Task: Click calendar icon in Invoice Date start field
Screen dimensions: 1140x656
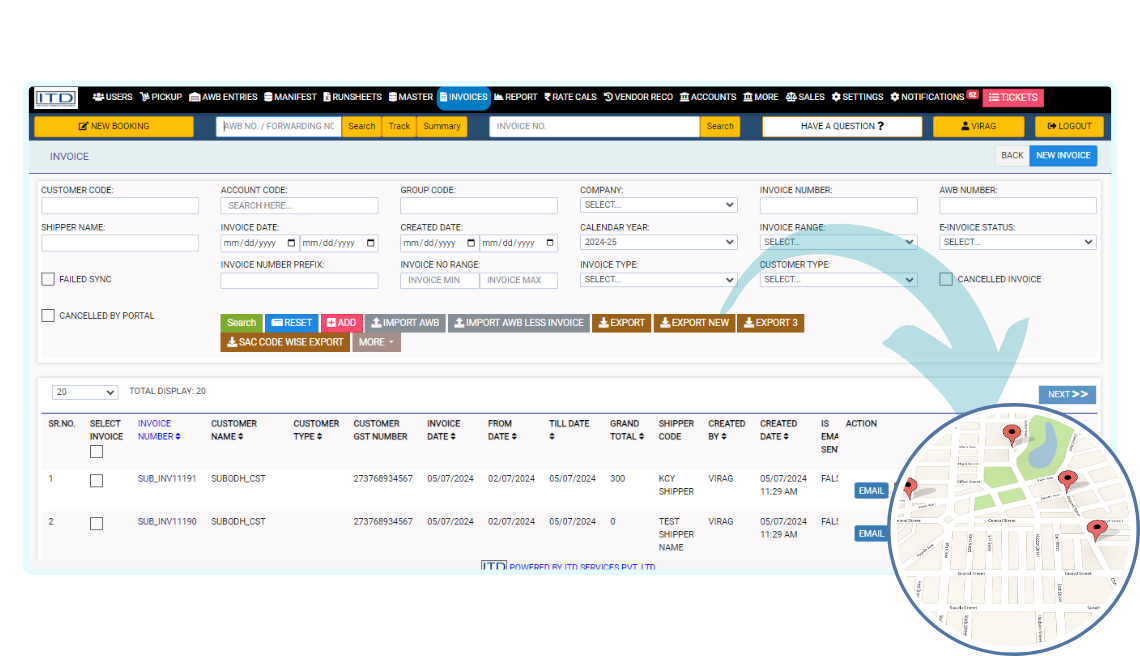Action: pyautogui.click(x=291, y=243)
